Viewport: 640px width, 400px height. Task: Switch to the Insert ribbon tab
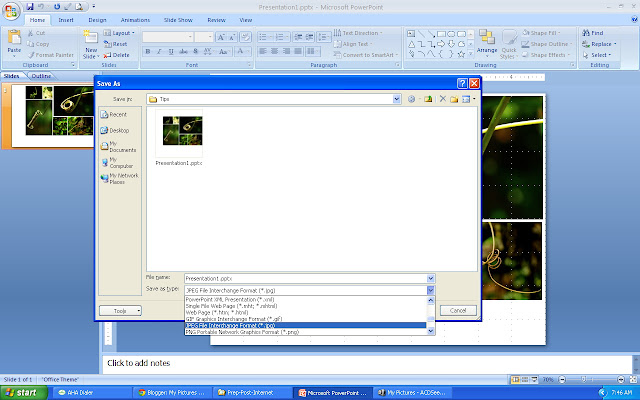[66, 20]
